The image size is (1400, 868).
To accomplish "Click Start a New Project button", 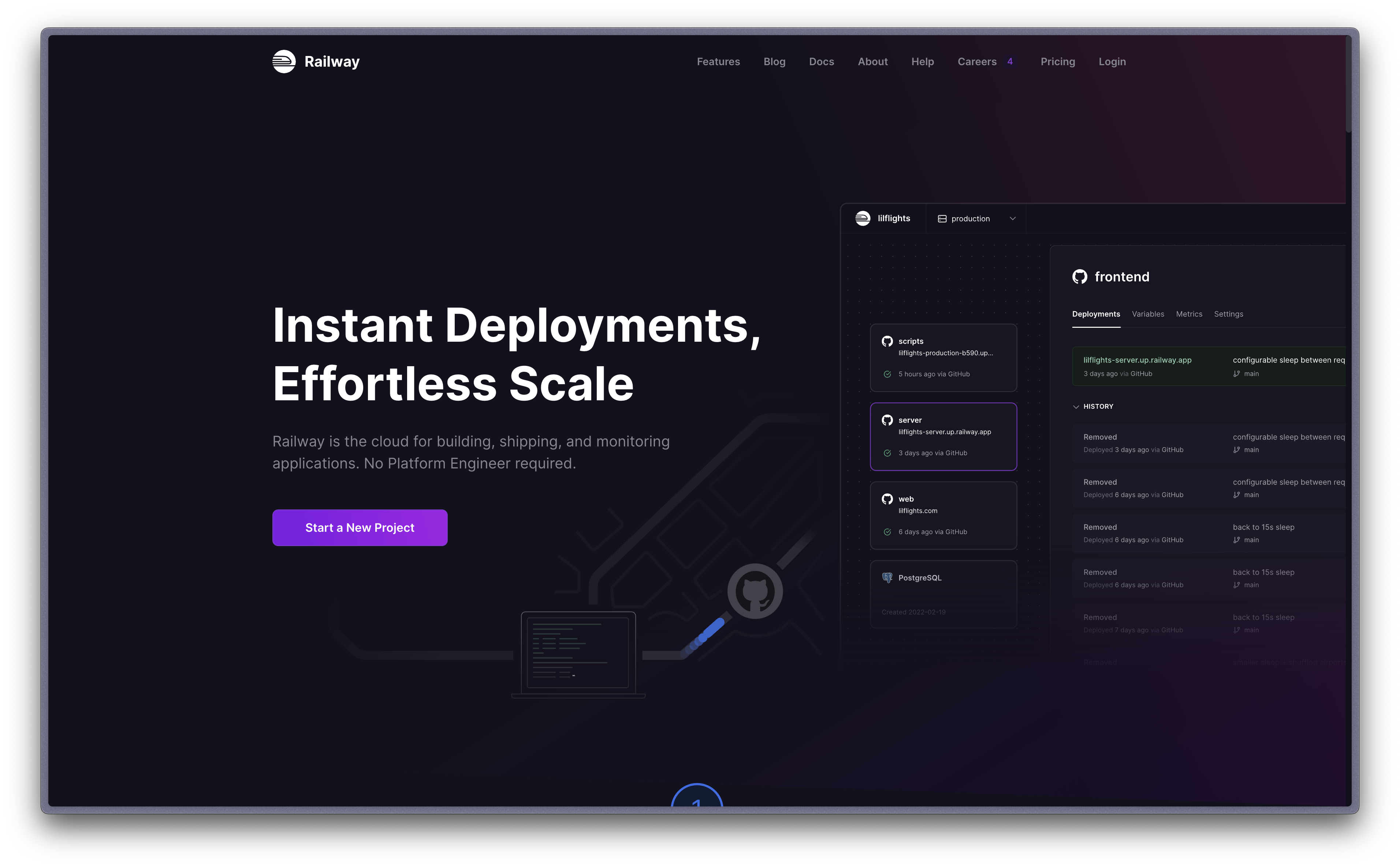I will coord(360,527).
